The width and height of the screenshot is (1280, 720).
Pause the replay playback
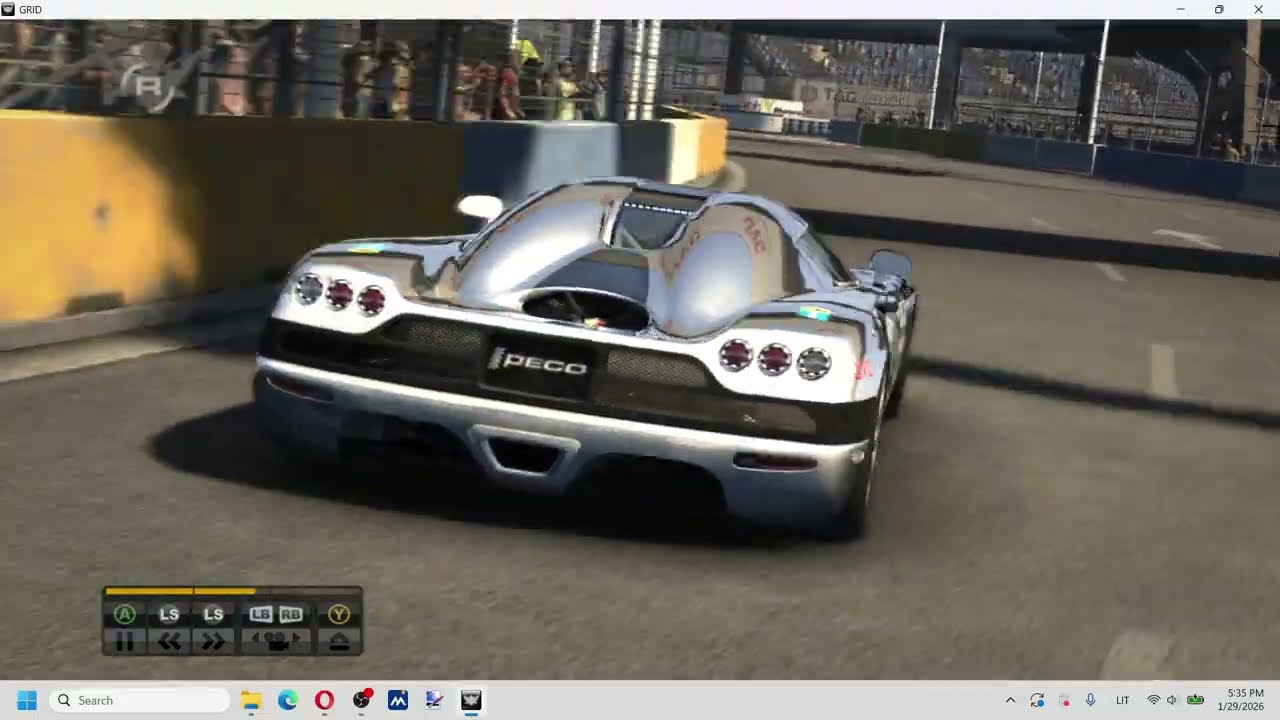(125, 642)
